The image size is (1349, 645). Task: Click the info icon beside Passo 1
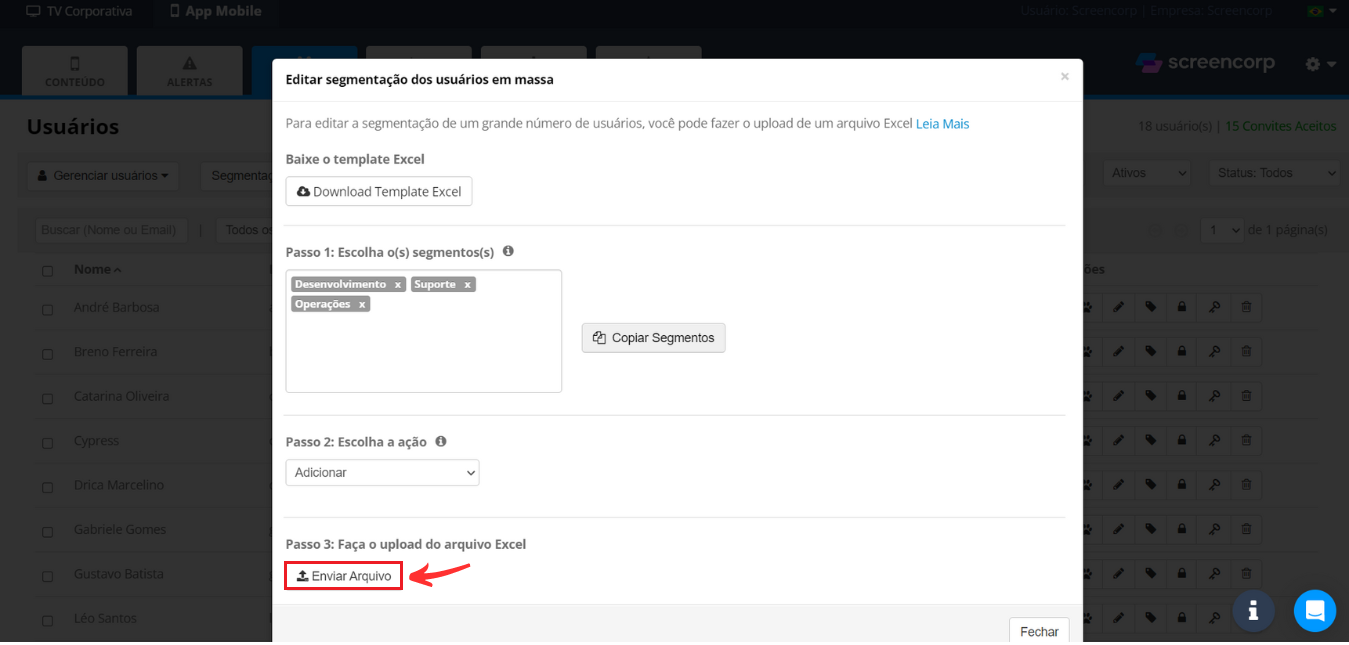pyautogui.click(x=508, y=251)
